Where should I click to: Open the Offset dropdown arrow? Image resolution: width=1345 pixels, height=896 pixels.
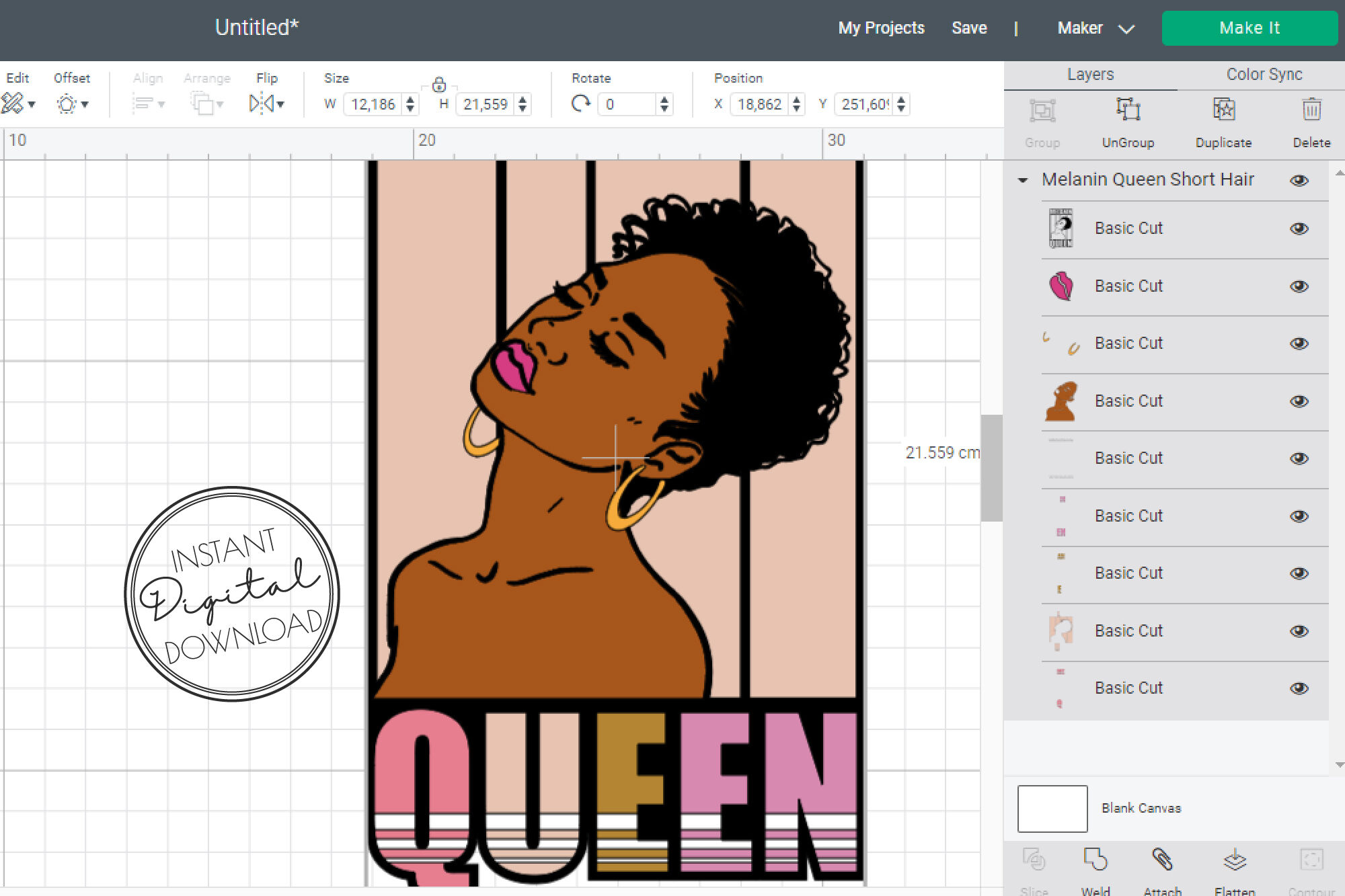85,105
